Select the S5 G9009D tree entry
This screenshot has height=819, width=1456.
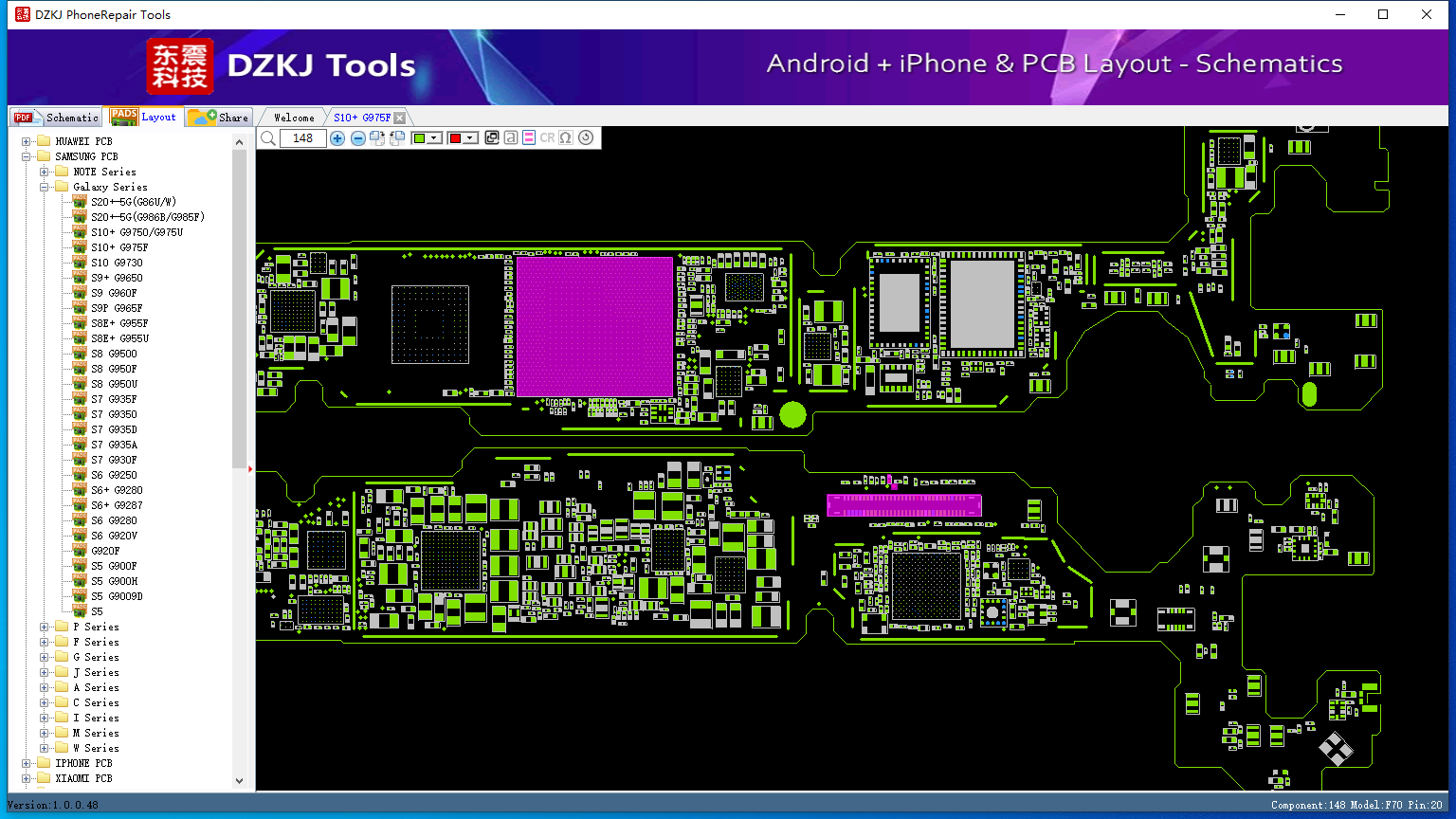tap(117, 596)
